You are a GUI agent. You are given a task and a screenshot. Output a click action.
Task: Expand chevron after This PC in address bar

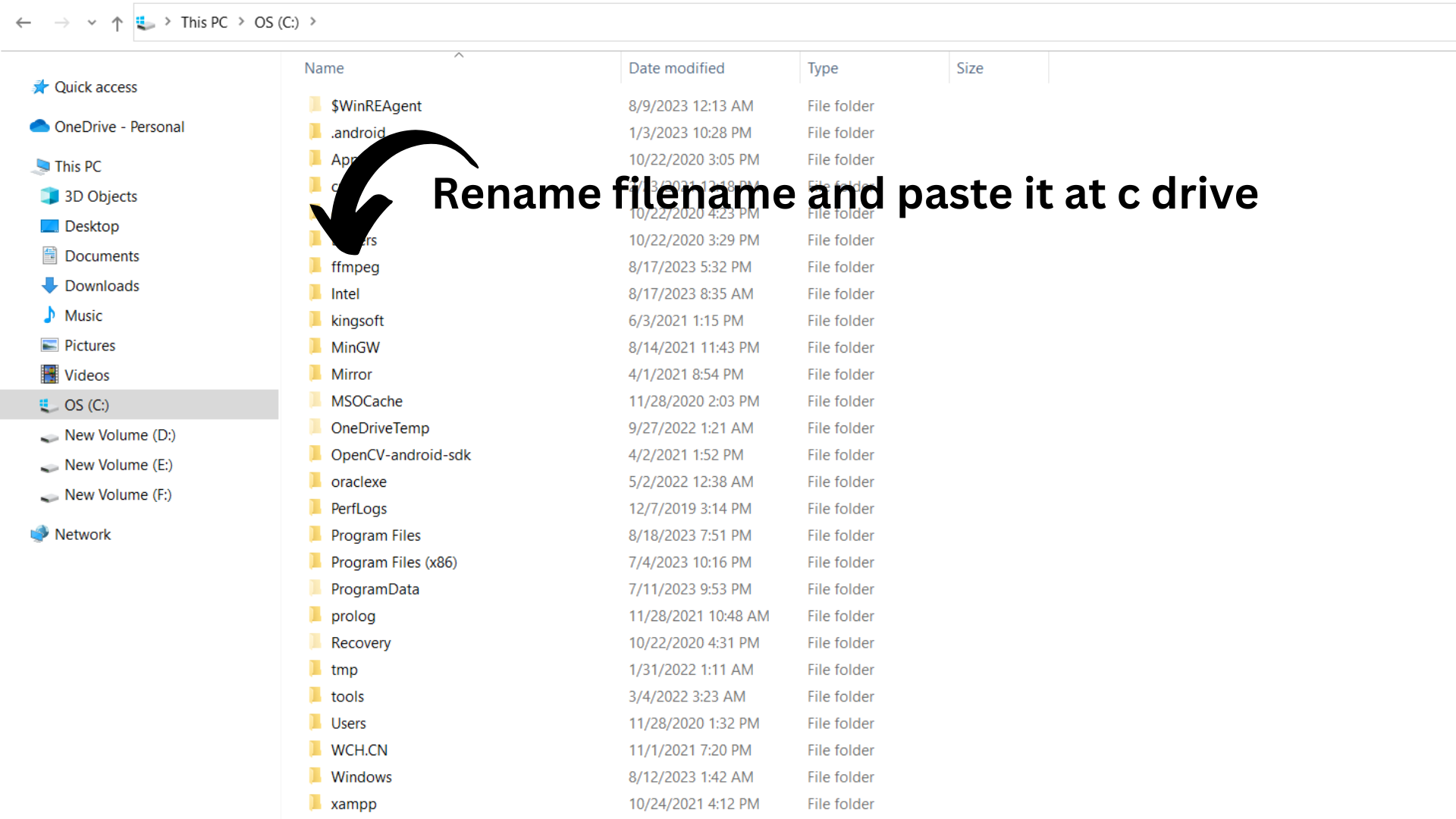coord(241,22)
